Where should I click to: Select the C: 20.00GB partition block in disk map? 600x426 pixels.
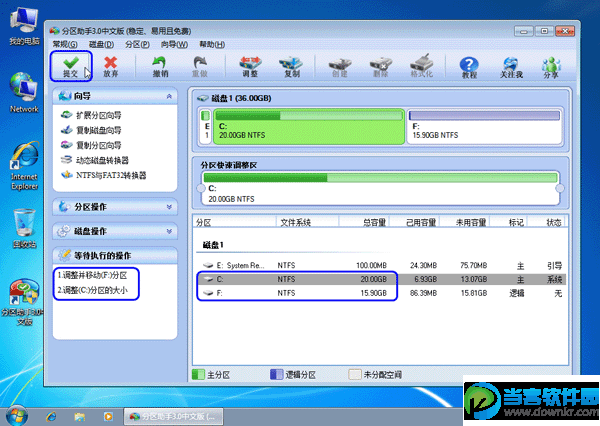pyautogui.click(x=309, y=127)
